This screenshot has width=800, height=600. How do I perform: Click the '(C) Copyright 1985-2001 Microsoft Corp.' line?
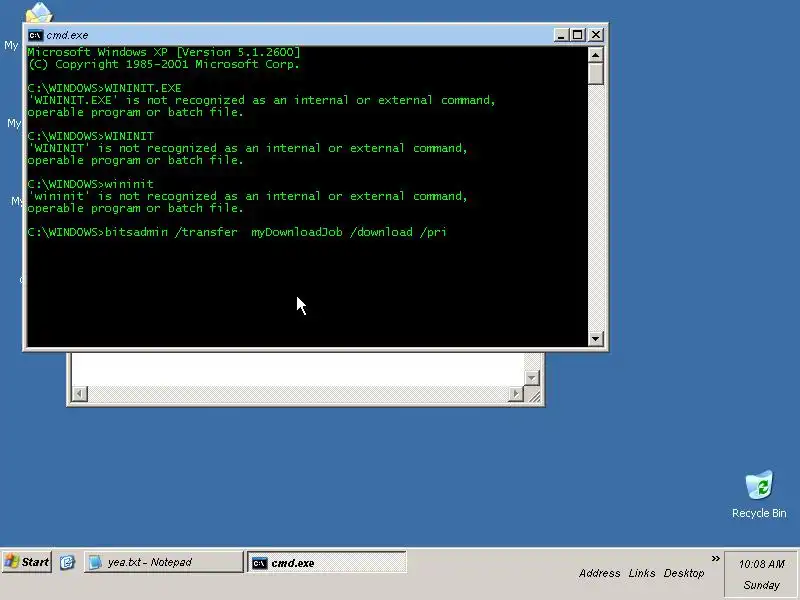[x=164, y=64]
